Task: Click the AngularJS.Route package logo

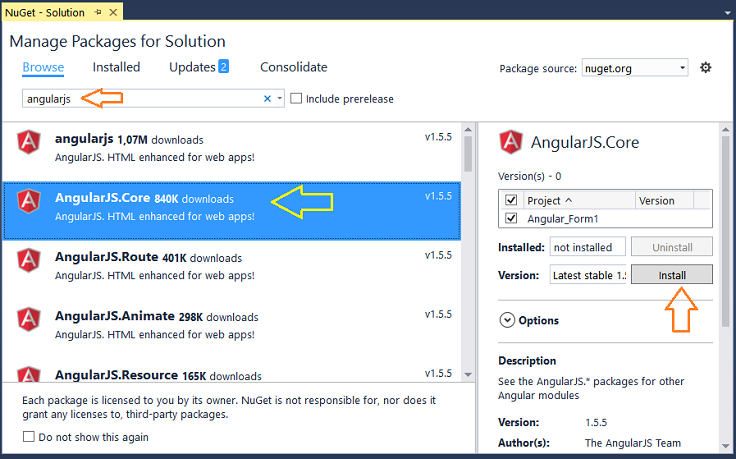Action: (x=29, y=260)
